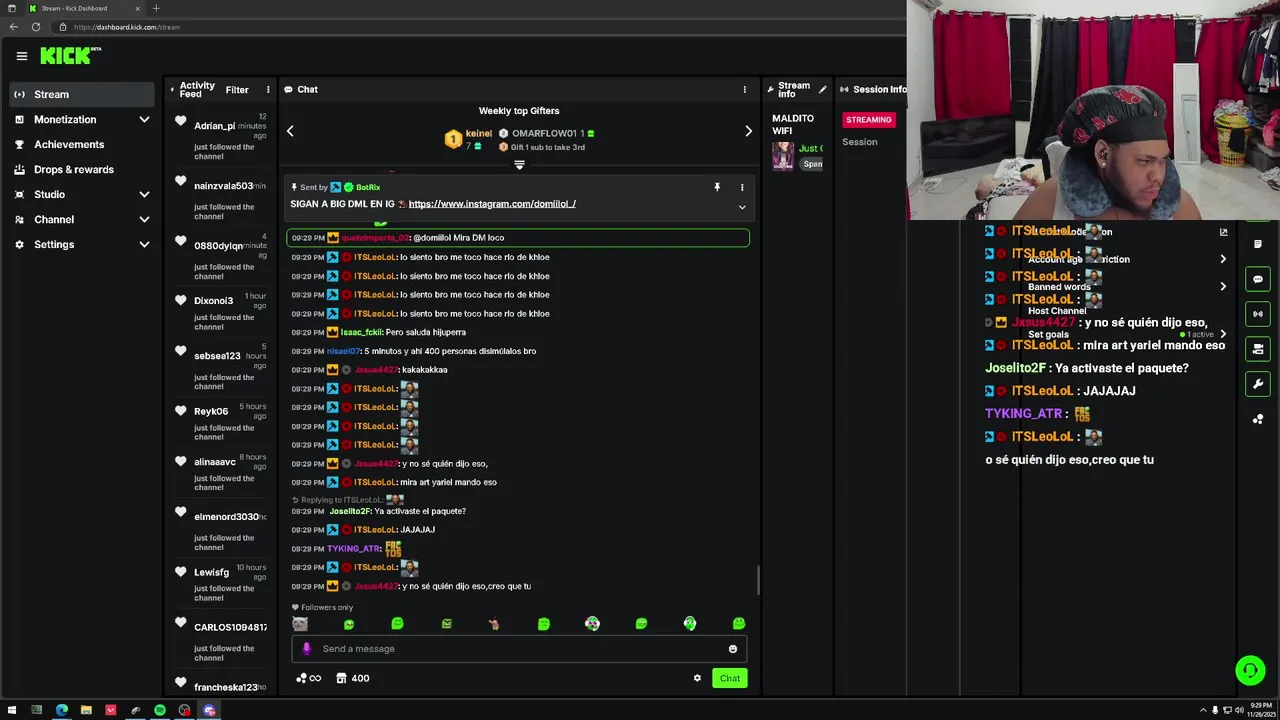The width and height of the screenshot is (1280, 720).
Task: Expand Account age restriction arrow in overlay
Action: point(1222,259)
